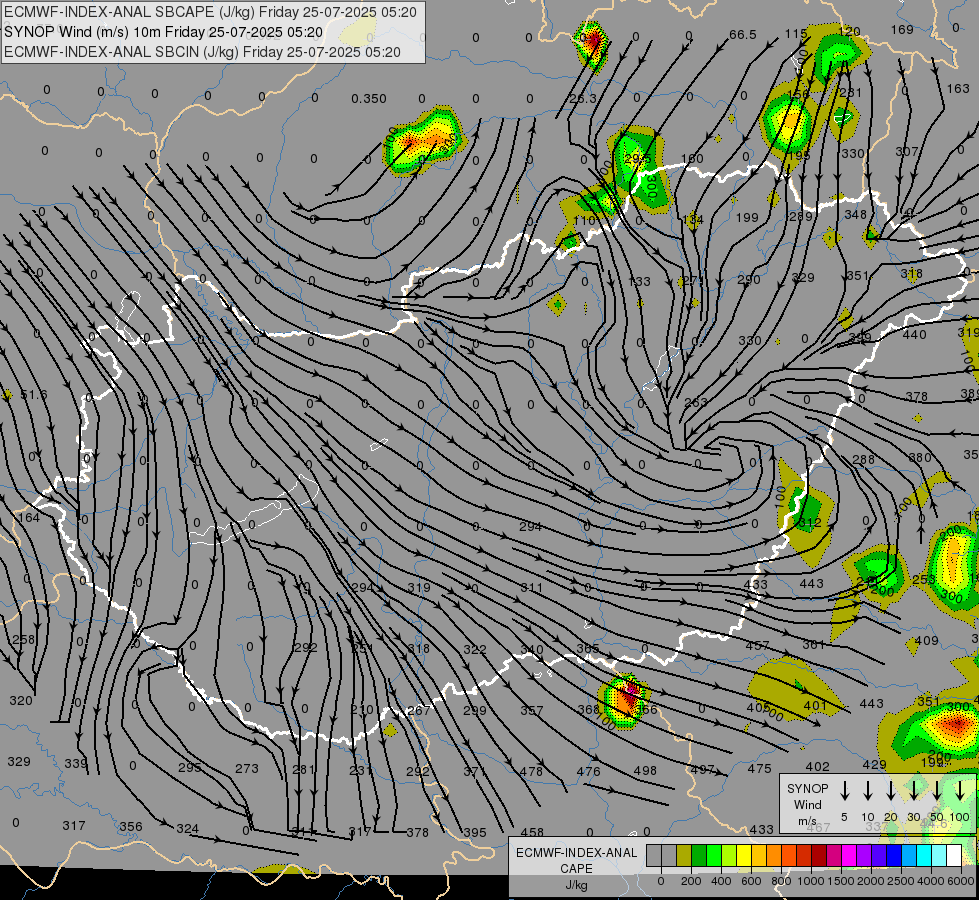Click the map value 348
The width and height of the screenshot is (979, 900).
tap(855, 215)
